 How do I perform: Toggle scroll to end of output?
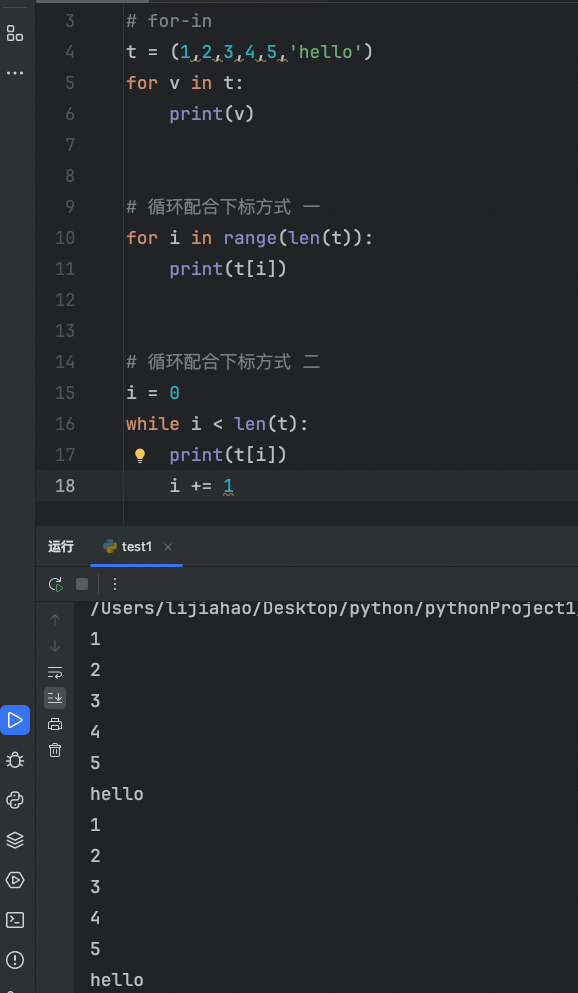55,698
